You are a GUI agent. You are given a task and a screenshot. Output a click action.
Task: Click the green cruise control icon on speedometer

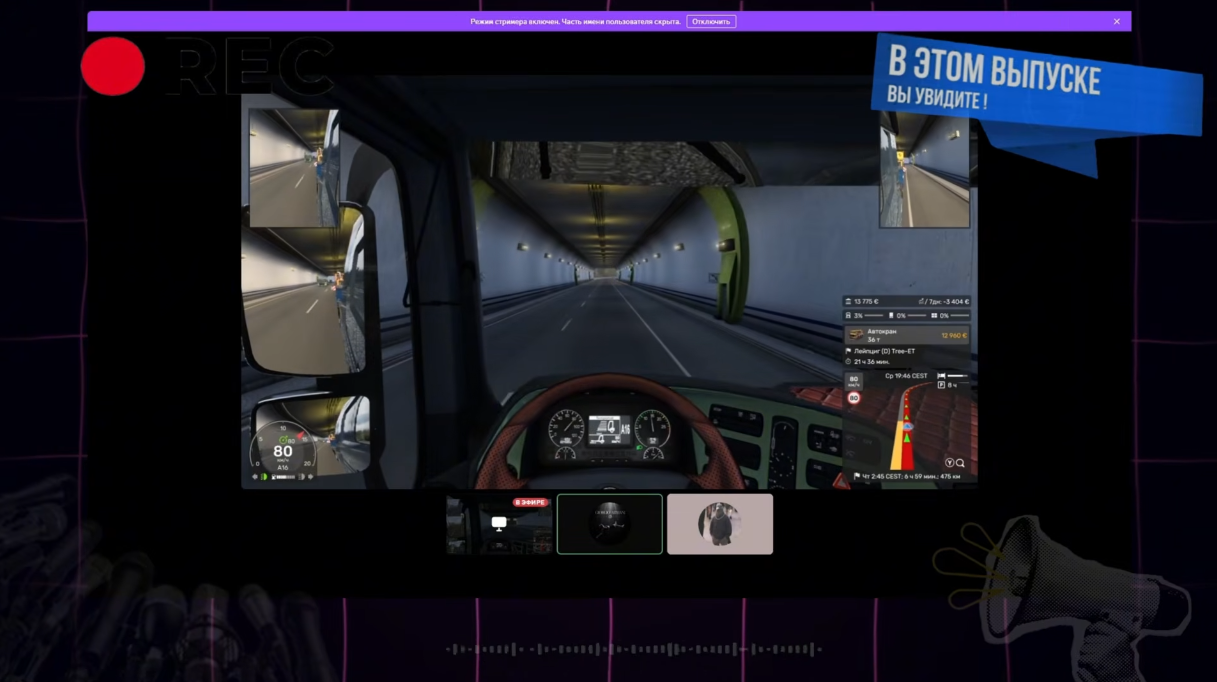click(x=283, y=439)
